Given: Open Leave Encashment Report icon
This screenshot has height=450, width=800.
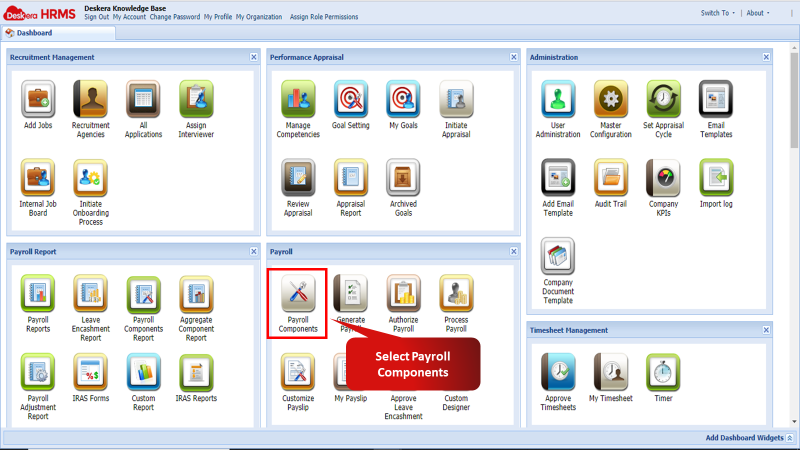Looking at the screenshot, I should (x=90, y=293).
